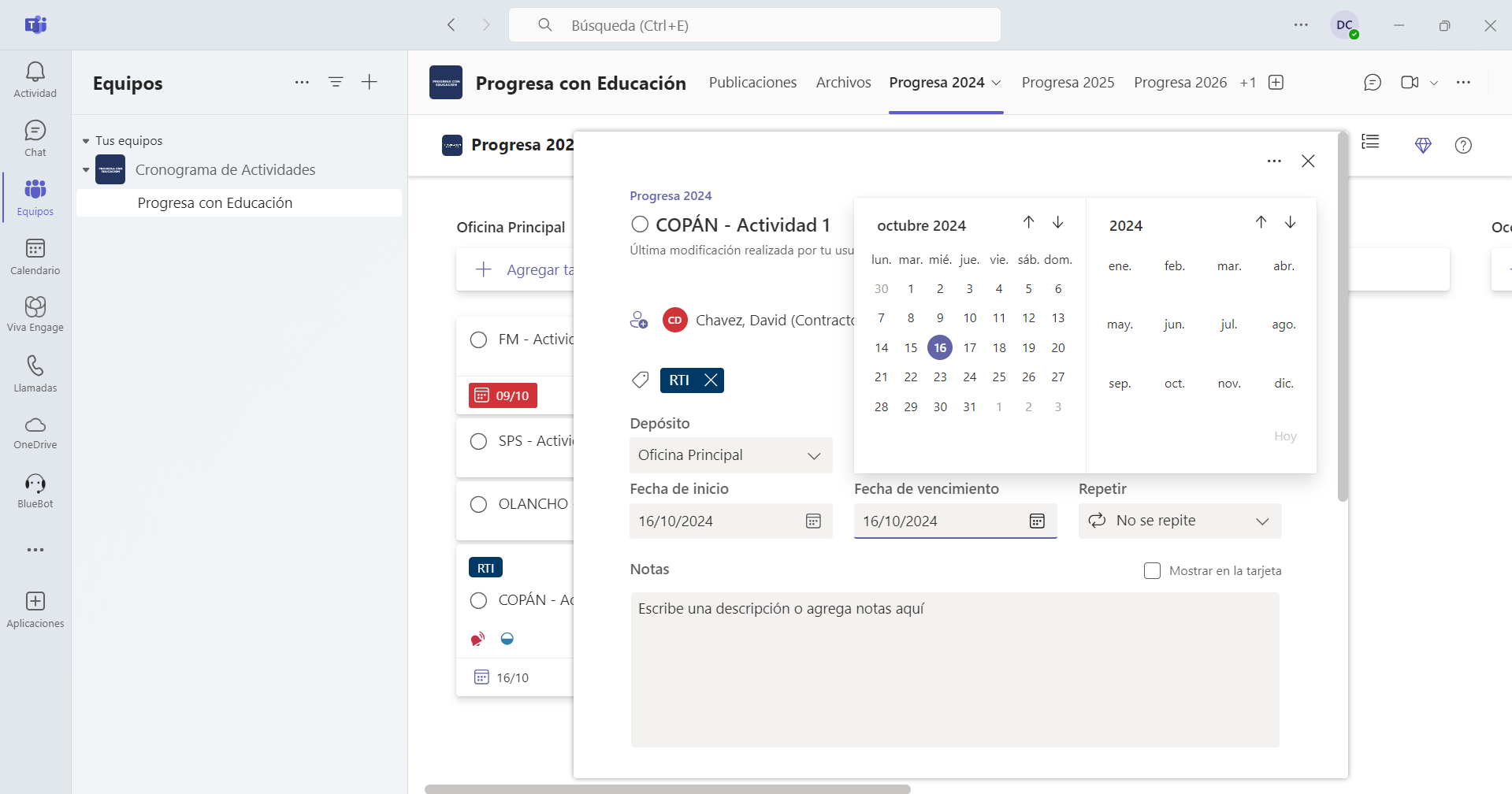The height and width of the screenshot is (794, 1512).
Task: Open channel conversation icon
Action: tap(1373, 83)
